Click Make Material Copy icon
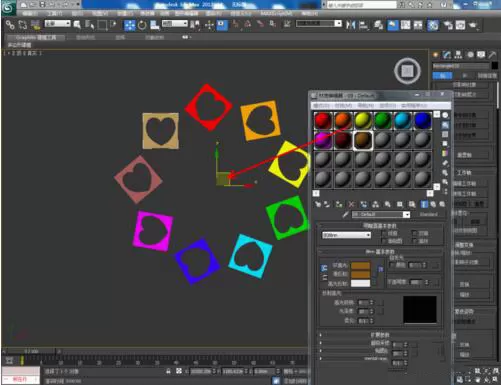The image size is (501, 385). [x=363, y=204]
